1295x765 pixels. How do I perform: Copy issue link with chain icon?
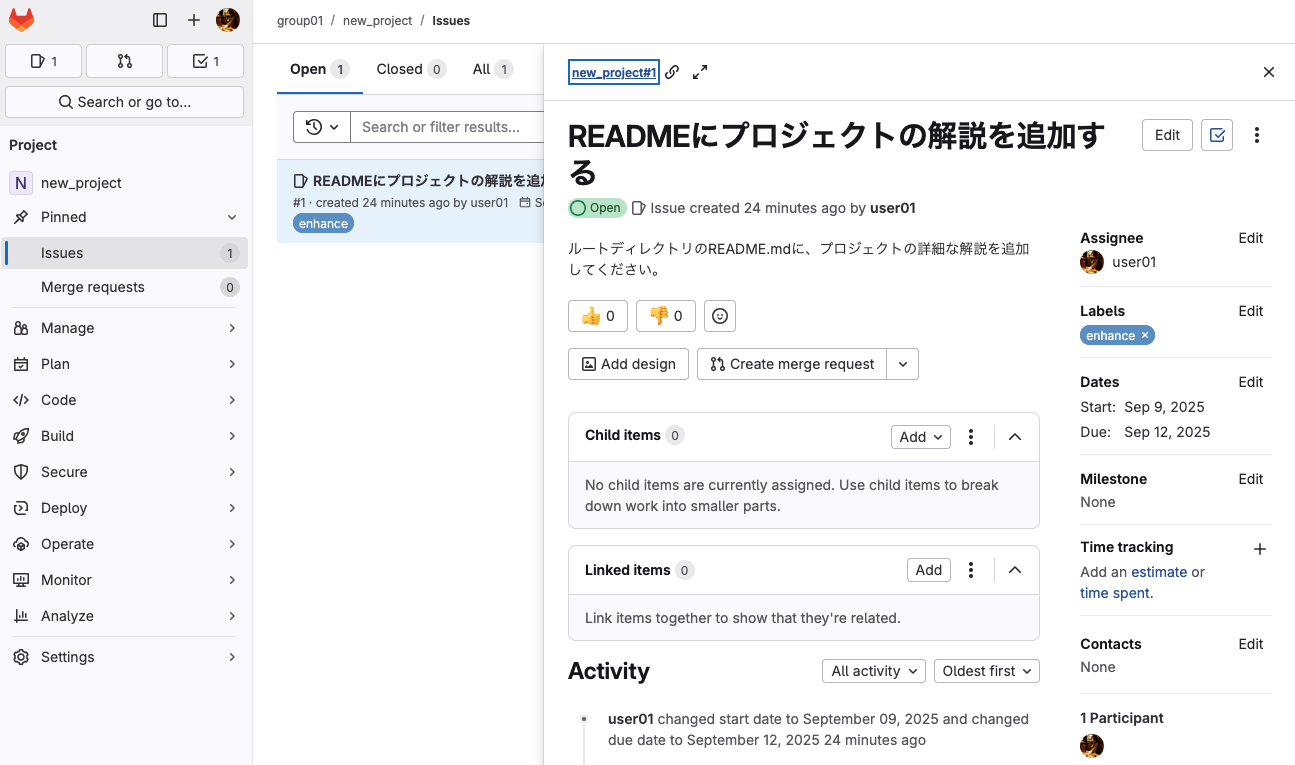tap(673, 72)
